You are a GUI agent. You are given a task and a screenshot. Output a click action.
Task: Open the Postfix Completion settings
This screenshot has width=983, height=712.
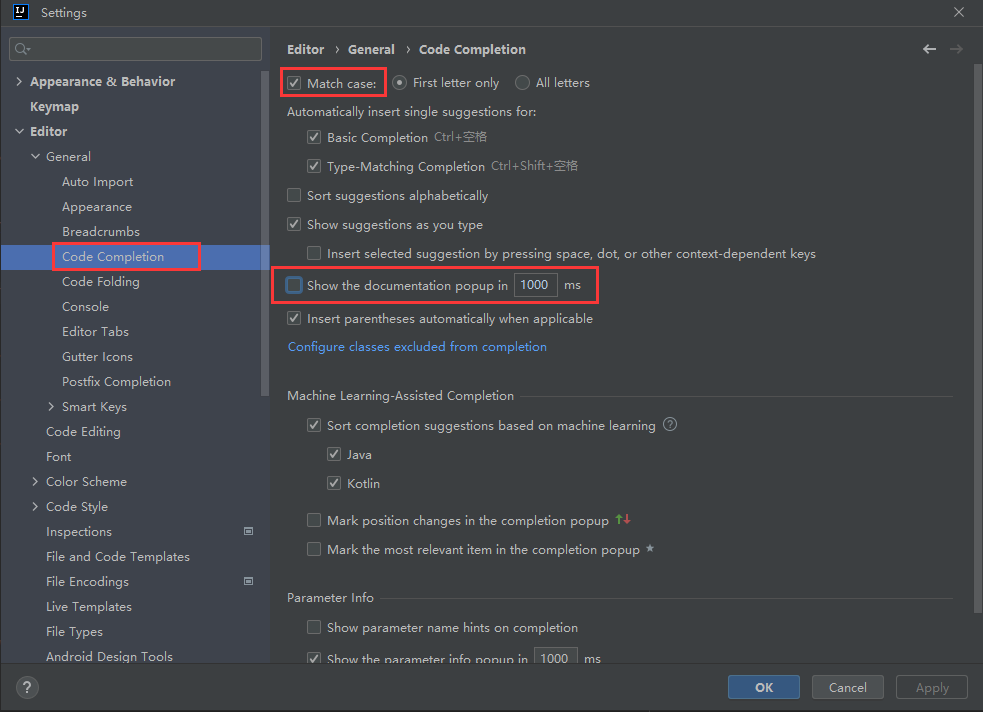coord(117,382)
